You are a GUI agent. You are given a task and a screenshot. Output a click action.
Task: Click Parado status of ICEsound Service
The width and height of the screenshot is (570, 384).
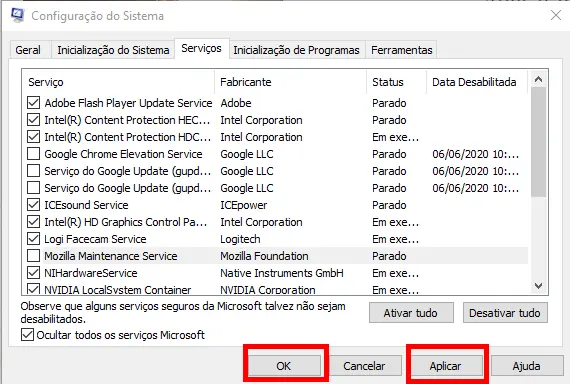click(x=389, y=205)
